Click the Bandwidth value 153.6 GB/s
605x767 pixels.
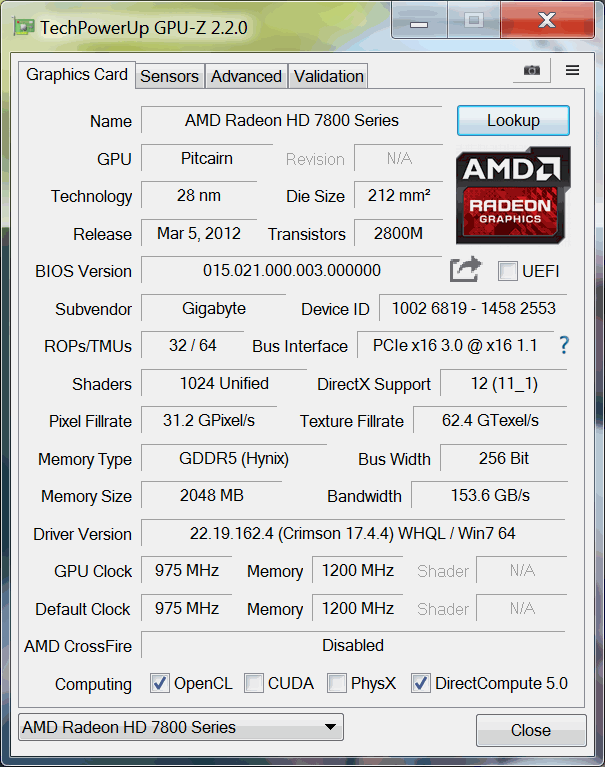(x=490, y=496)
